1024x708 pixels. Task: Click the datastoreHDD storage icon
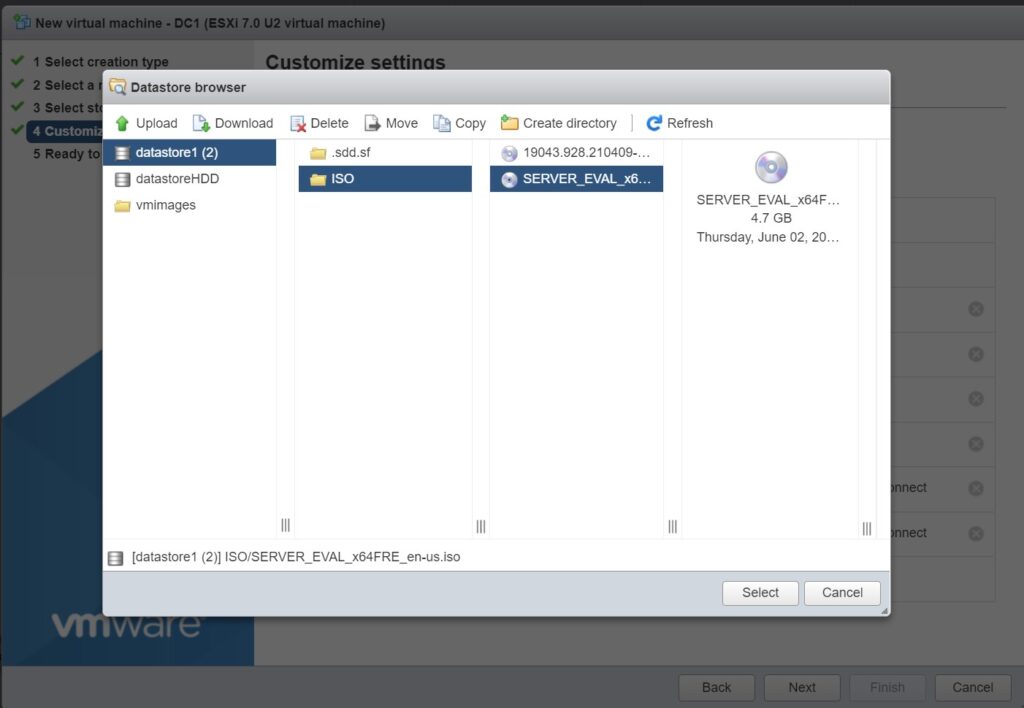pyautogui.click(x=122, y=179)
